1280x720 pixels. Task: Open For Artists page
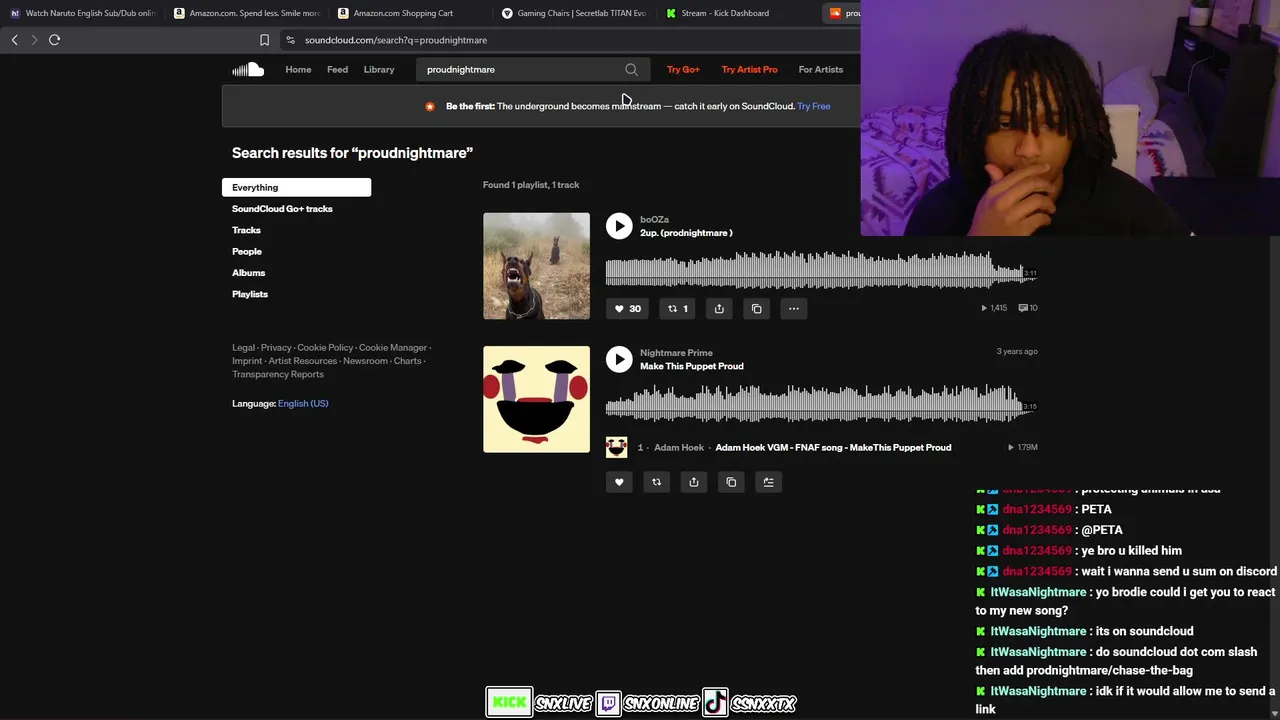pyautogui.click(x=821, y=69)
